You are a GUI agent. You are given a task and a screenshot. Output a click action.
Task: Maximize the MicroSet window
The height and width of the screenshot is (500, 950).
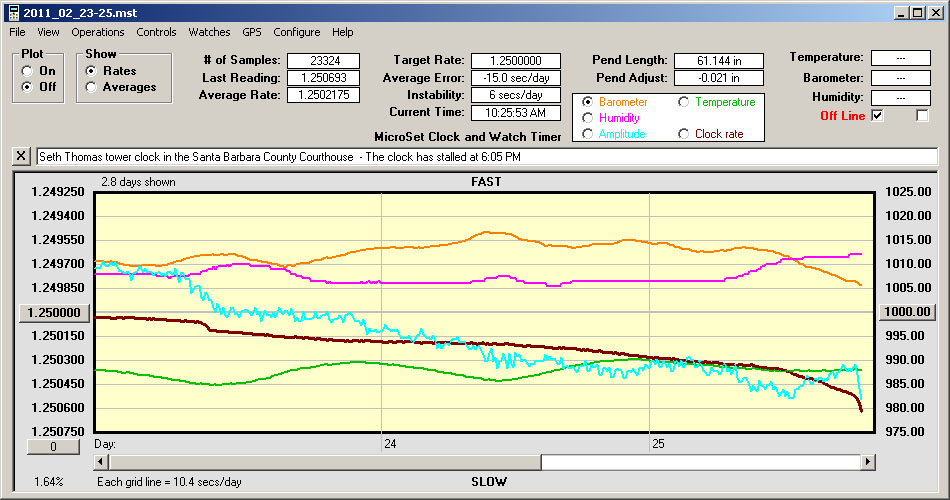pyautogui.click(x=918, y=13)
